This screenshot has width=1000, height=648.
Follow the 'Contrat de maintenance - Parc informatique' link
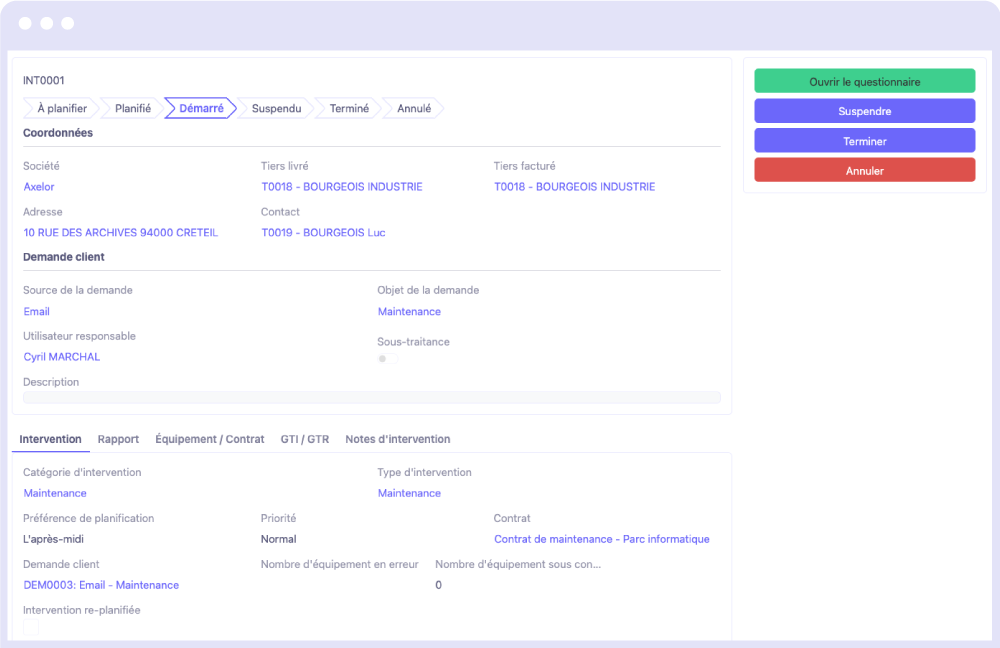coord(601,539)
